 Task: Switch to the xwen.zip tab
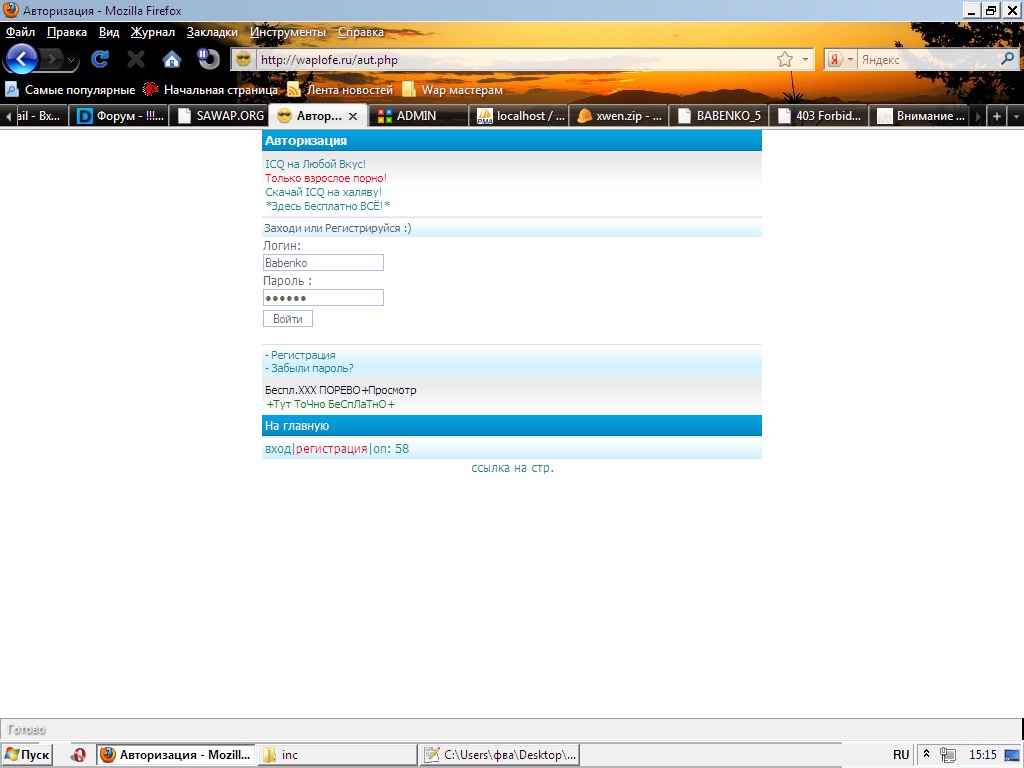point(619,116)
